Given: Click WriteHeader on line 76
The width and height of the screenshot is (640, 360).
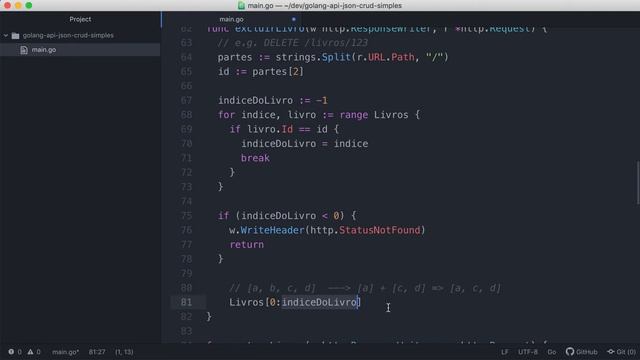Looking at the screenshot, I should [272, 230].
